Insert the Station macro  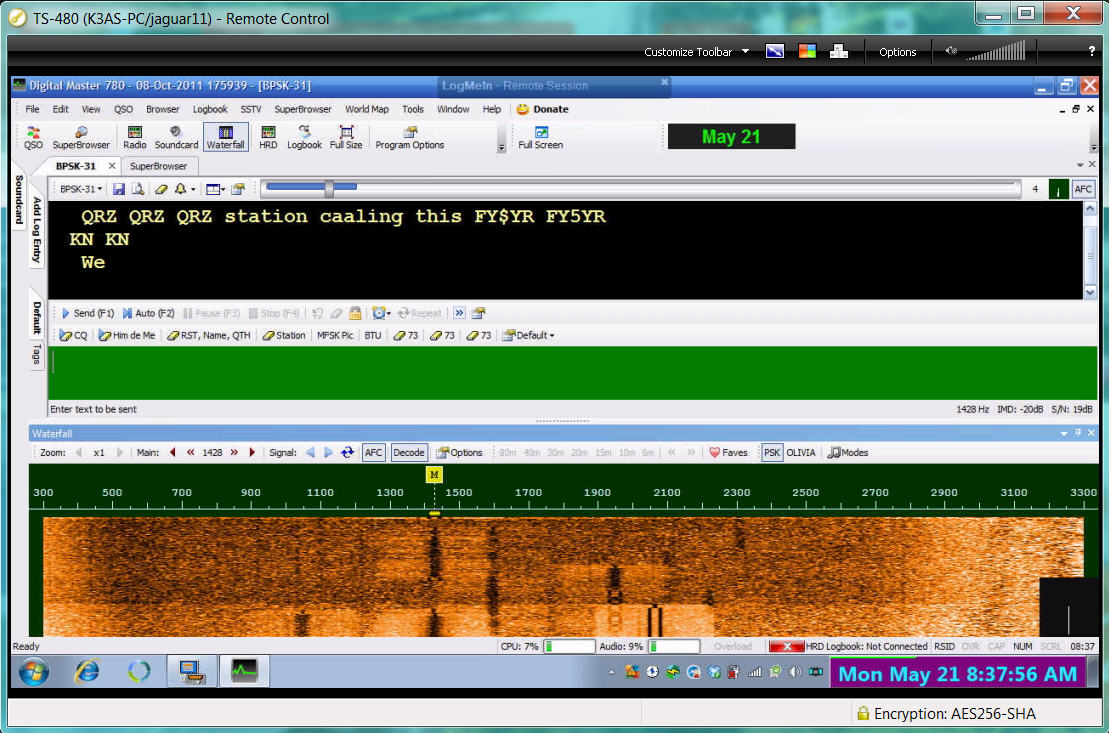284,335
